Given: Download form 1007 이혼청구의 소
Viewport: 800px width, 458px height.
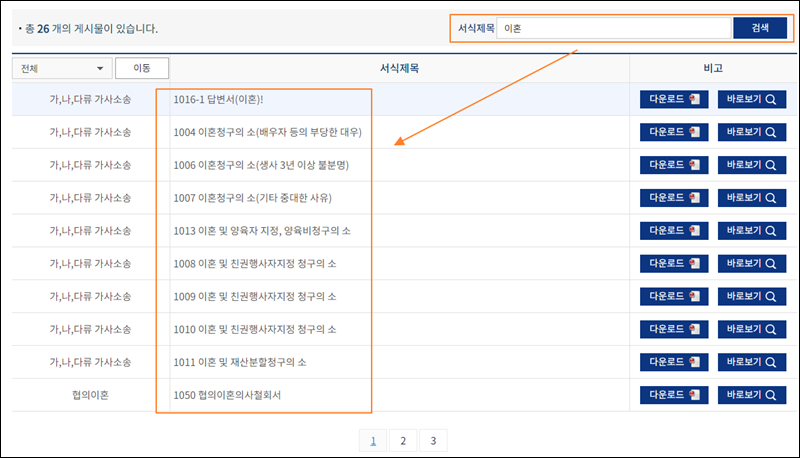Looking at the screenshot, I should tap(674, 198).
